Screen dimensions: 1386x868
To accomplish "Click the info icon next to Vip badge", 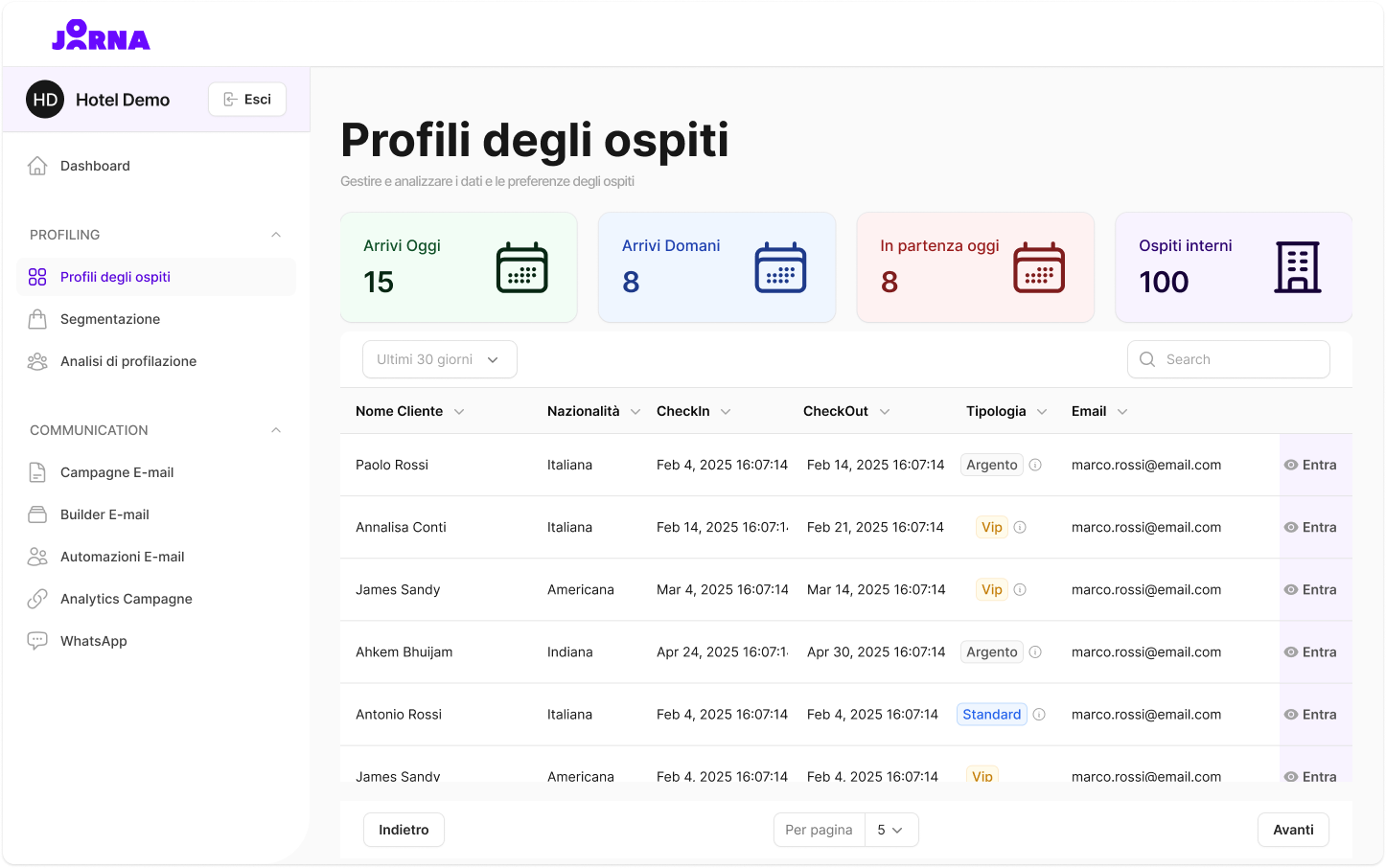I will [1020, 527].
